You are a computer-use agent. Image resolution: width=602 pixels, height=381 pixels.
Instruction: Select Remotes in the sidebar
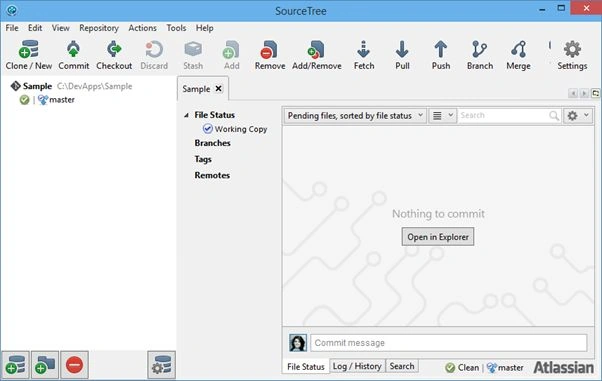click(x=212, y=175)
